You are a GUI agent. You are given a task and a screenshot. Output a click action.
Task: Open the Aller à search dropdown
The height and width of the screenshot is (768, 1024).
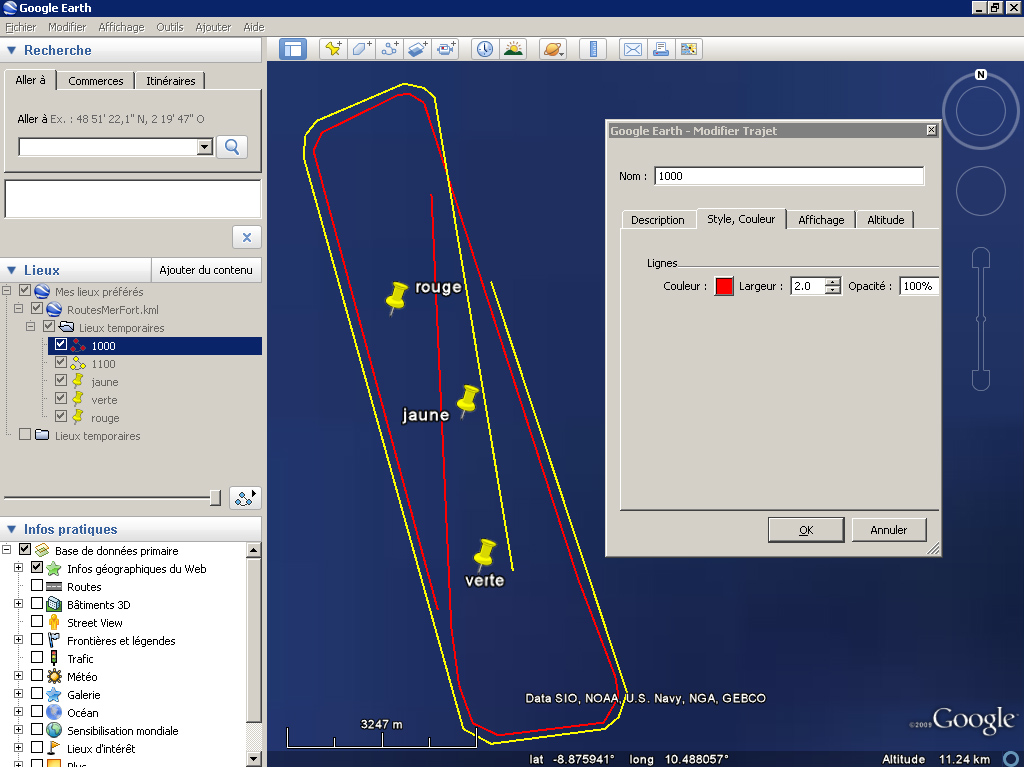point(205,147)
